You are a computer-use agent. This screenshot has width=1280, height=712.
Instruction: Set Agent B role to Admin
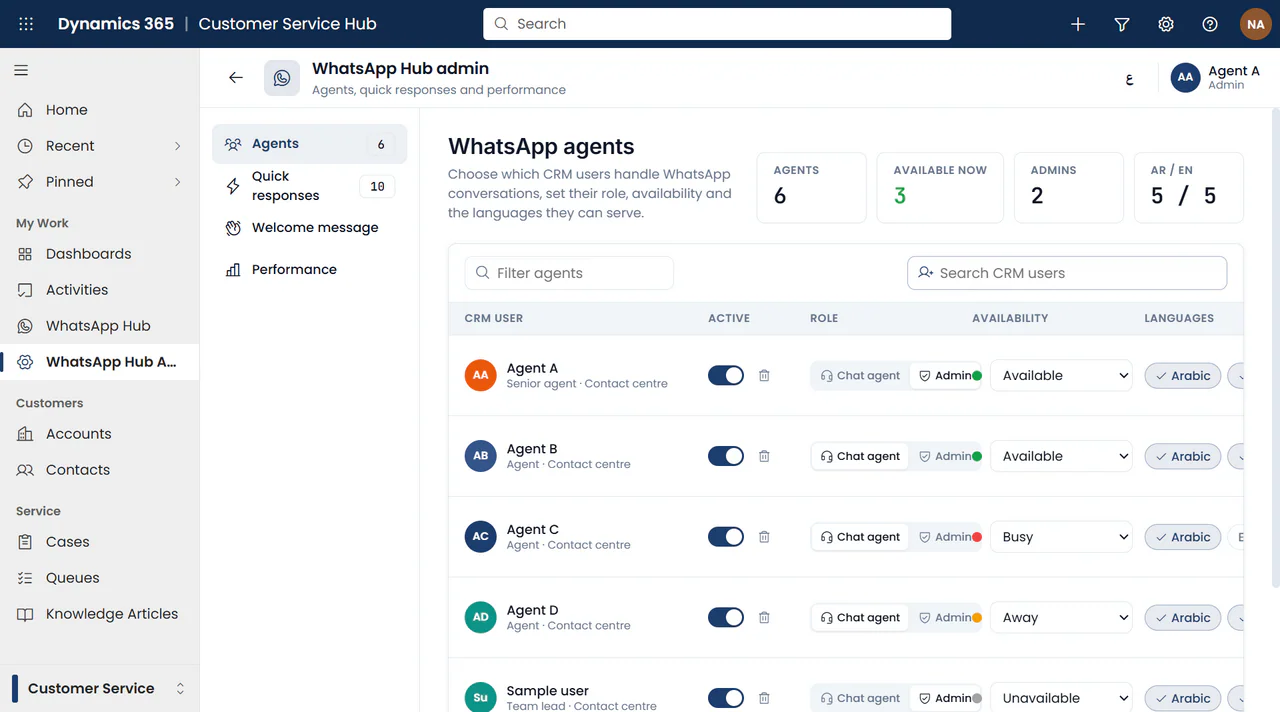945,456
